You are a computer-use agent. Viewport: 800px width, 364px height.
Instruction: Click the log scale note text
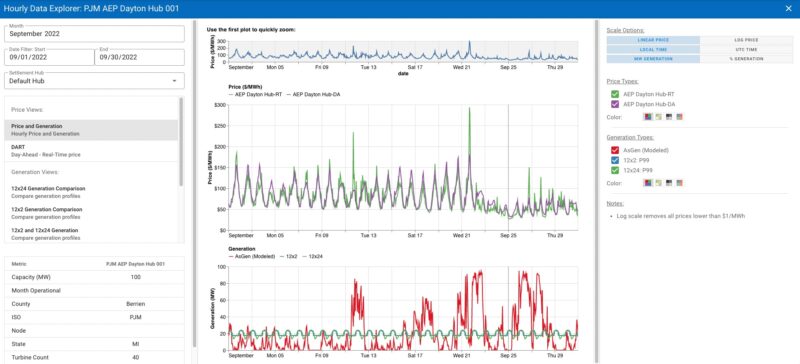point(681,216)
